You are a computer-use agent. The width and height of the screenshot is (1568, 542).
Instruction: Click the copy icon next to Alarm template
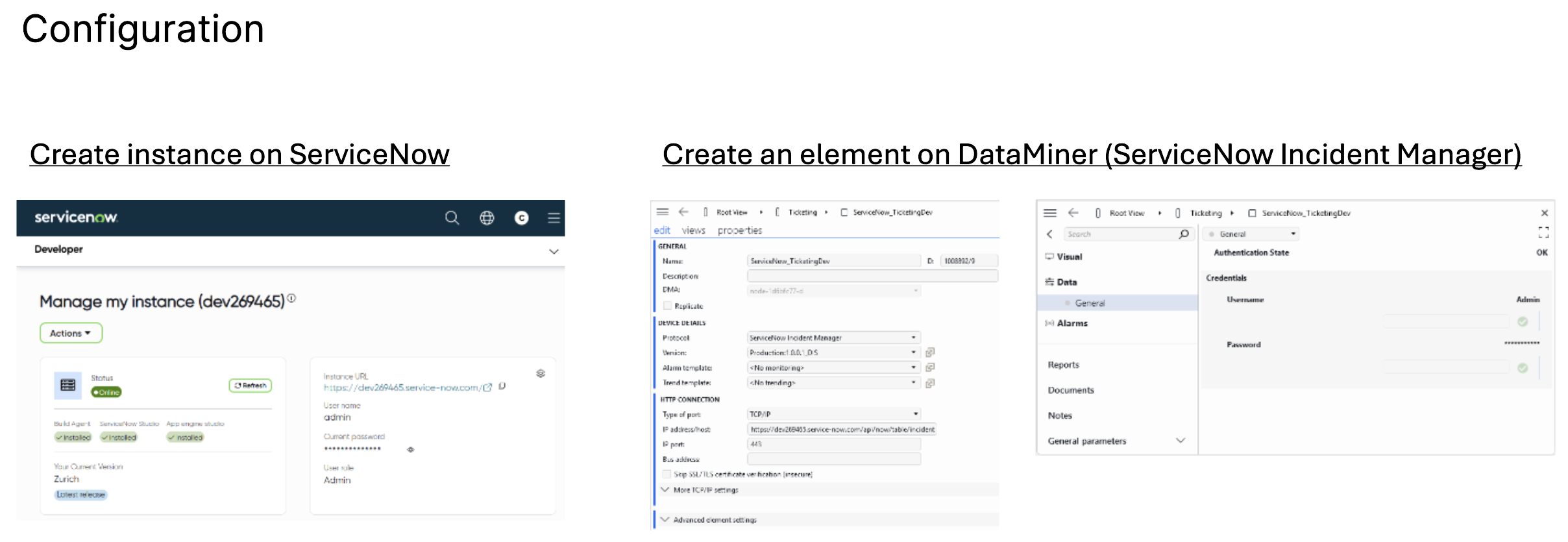pyautogui.click(x=930, y=367)
